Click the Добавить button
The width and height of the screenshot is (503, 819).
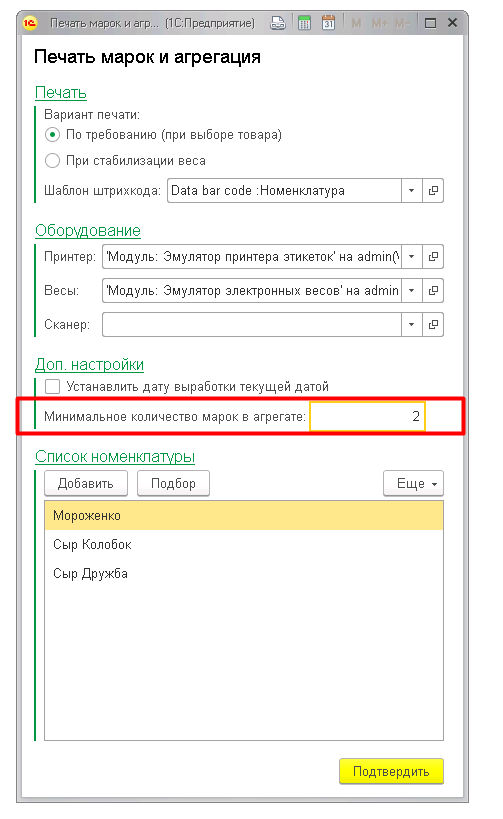pyautogui.click(x=86, y=483)
